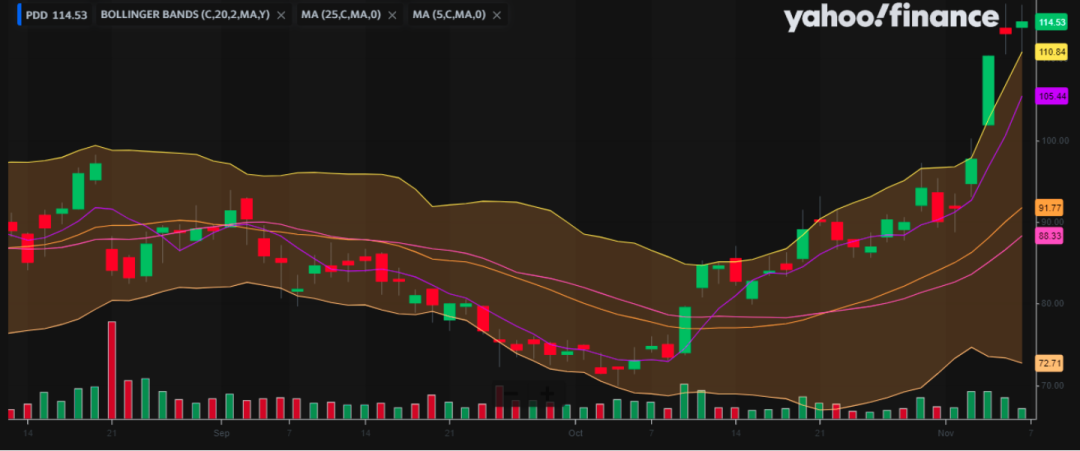This screenshot has height=451, width=1080.
Task: Remove the MA (5,C,MA,0) indicator
Action: pyautogui.click(x=497, y=14)
